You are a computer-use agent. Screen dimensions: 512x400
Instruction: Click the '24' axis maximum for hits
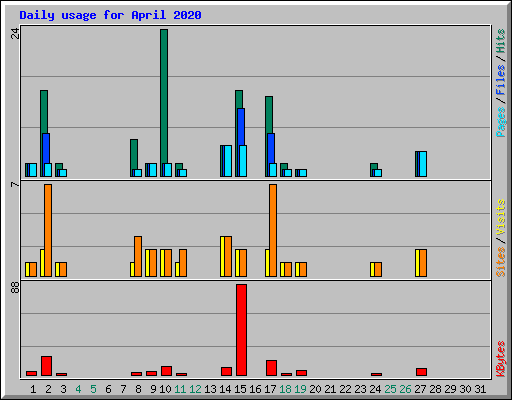coord(15,33)
